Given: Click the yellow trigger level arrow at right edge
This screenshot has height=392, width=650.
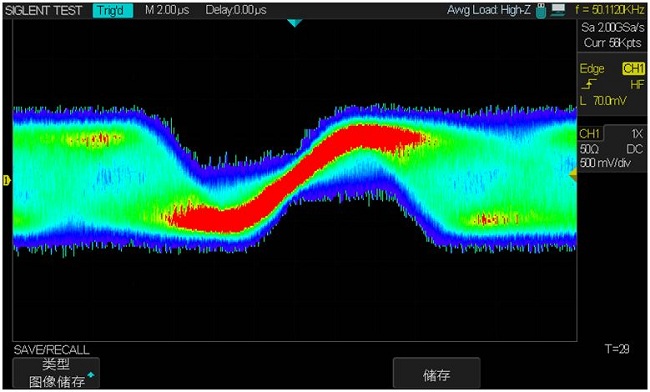Looking at the screenshot, I should tap(573, 175).
